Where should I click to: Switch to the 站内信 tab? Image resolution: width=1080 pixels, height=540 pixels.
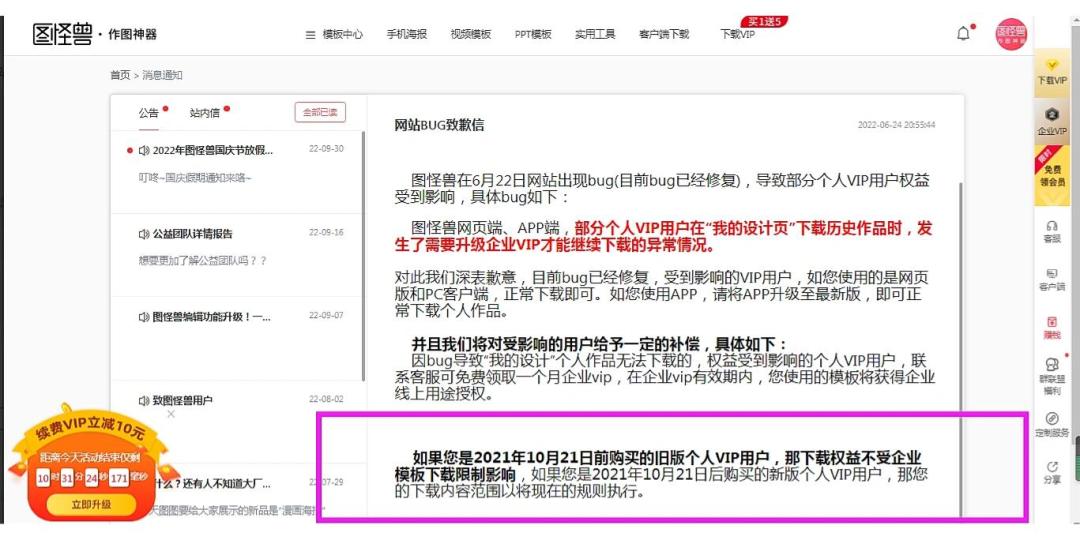(x=205, y=113)
